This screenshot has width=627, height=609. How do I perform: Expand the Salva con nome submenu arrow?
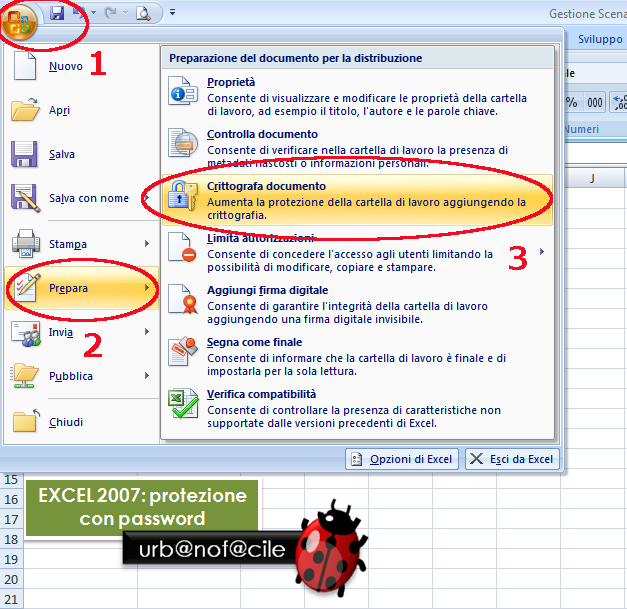click(x=147, y=198)
